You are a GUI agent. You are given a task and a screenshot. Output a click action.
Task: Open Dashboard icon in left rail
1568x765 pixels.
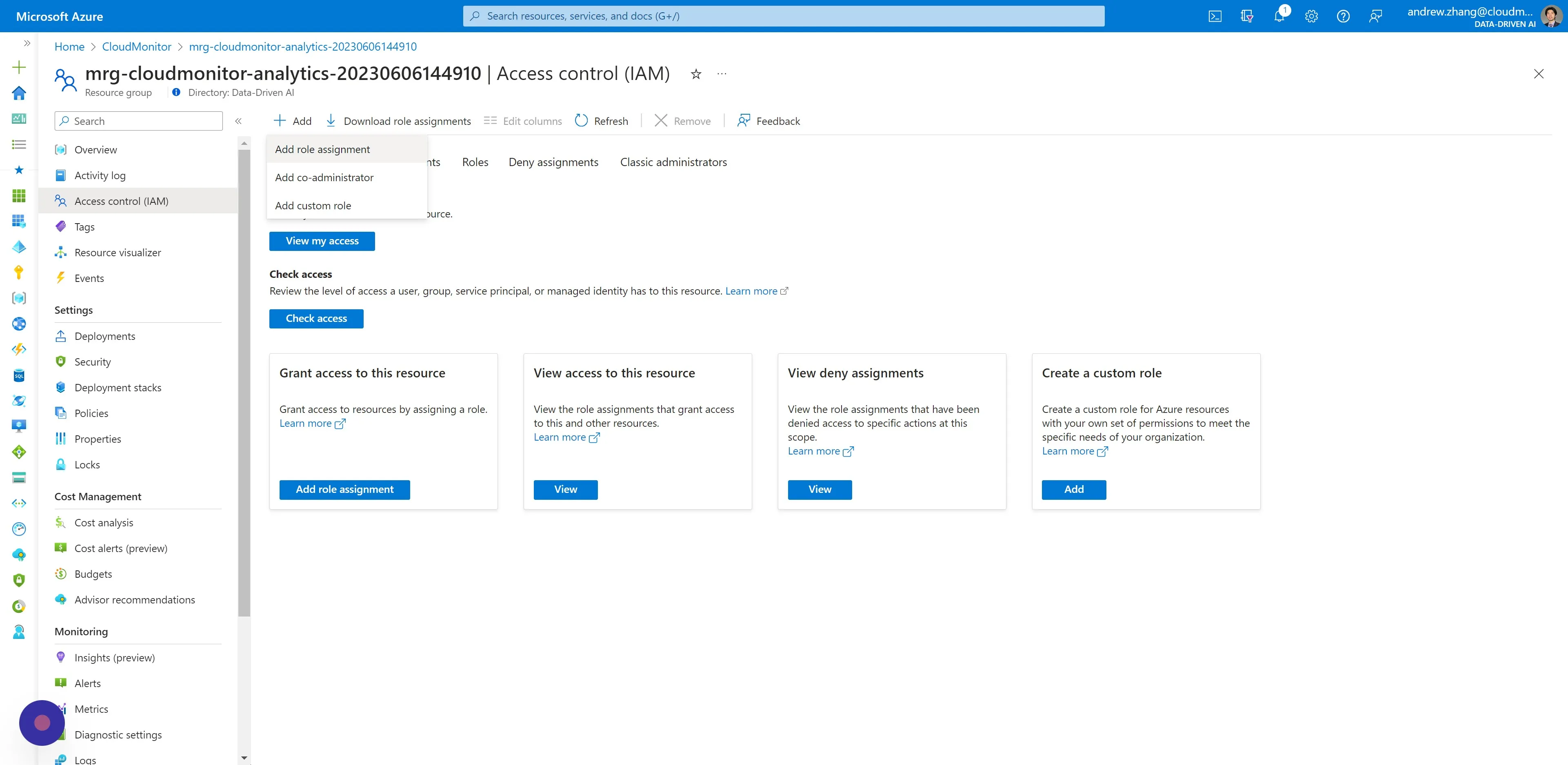[19, 119]
